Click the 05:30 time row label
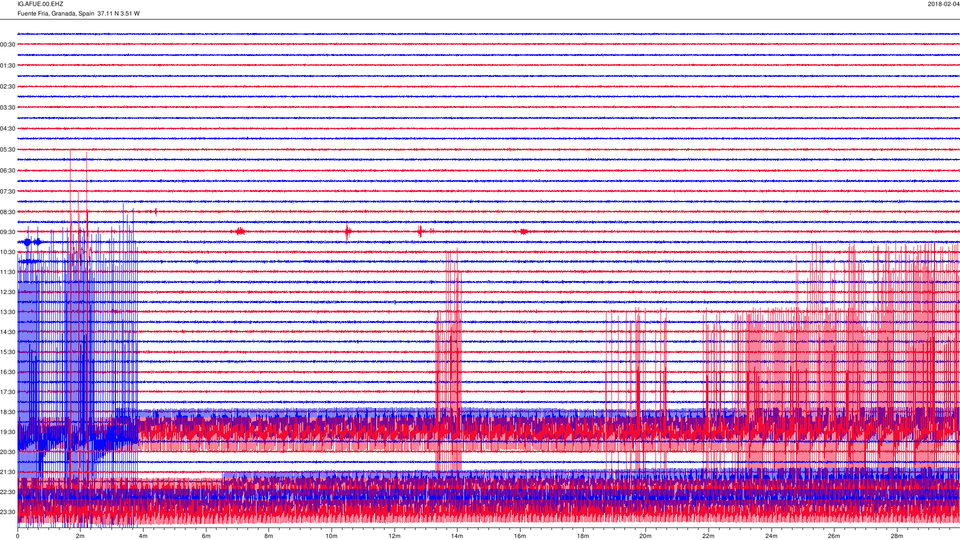Viewport: 960px width, 540px height. [8, 149]
